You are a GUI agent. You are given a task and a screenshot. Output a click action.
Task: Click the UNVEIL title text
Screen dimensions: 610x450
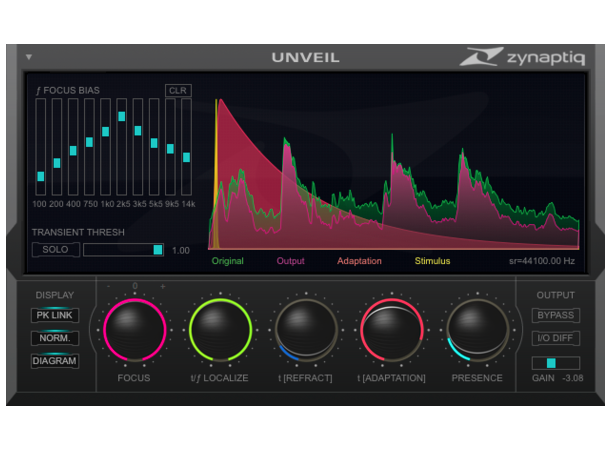306,58
